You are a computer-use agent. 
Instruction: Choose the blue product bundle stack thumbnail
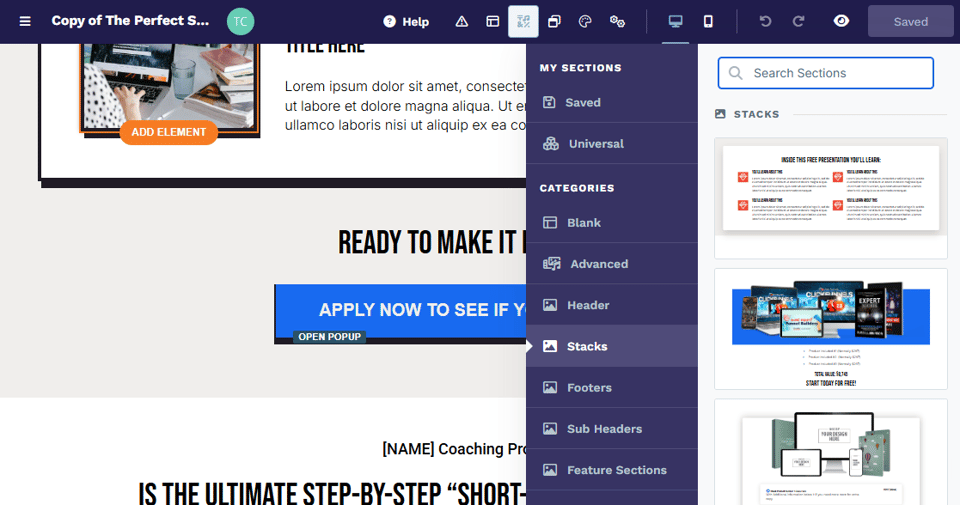pos(831,329)
